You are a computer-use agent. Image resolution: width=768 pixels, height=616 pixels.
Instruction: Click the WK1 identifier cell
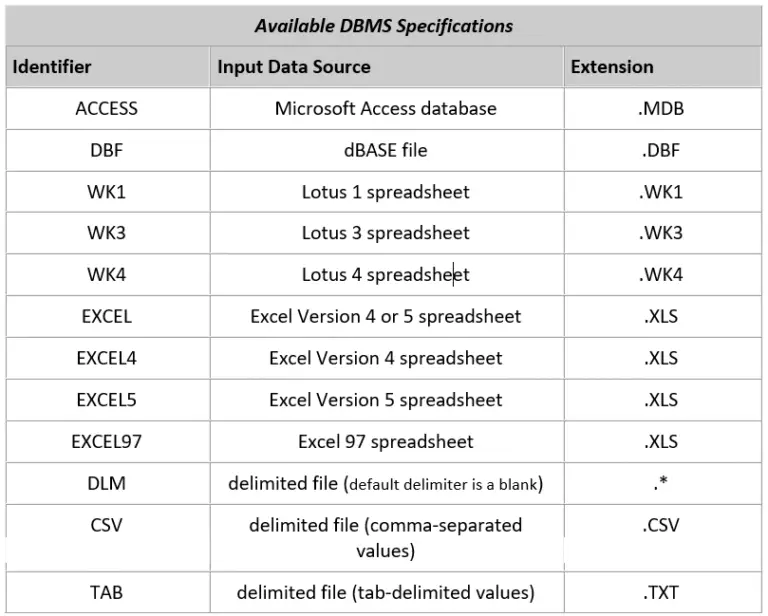pyautogui.click(x=106, y=191)
